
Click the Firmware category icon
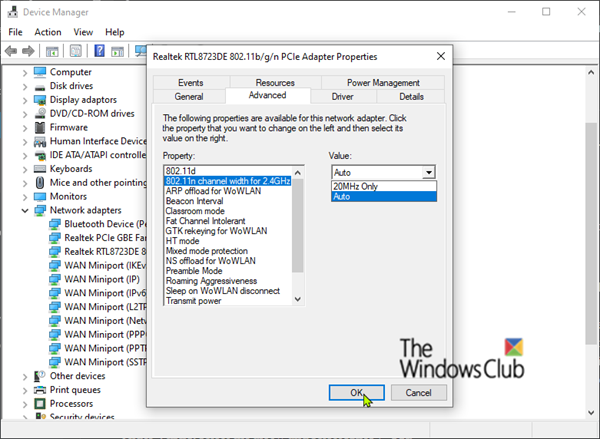(40, 127)
